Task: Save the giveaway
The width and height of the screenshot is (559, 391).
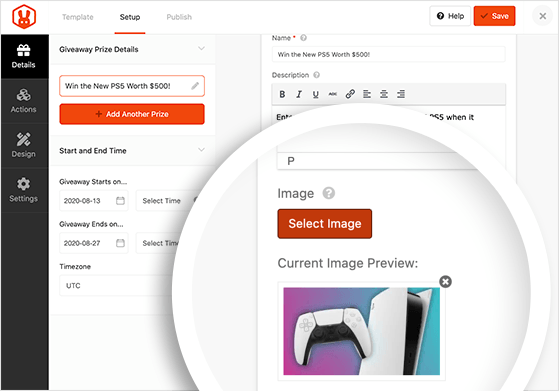Action: 494,16
